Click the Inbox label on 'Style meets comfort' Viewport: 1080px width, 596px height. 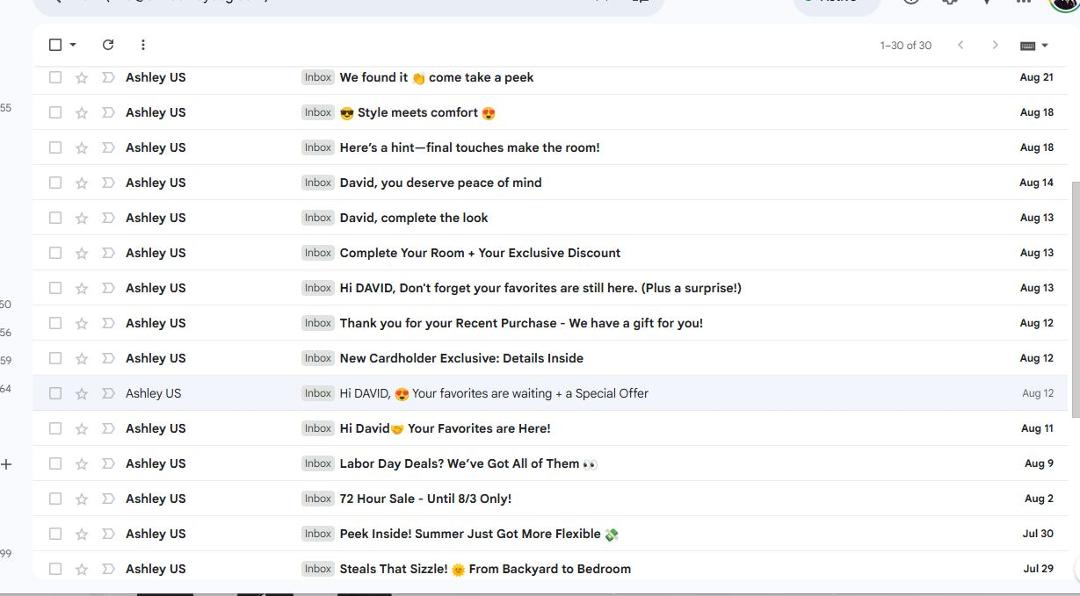tap(318, 113)
